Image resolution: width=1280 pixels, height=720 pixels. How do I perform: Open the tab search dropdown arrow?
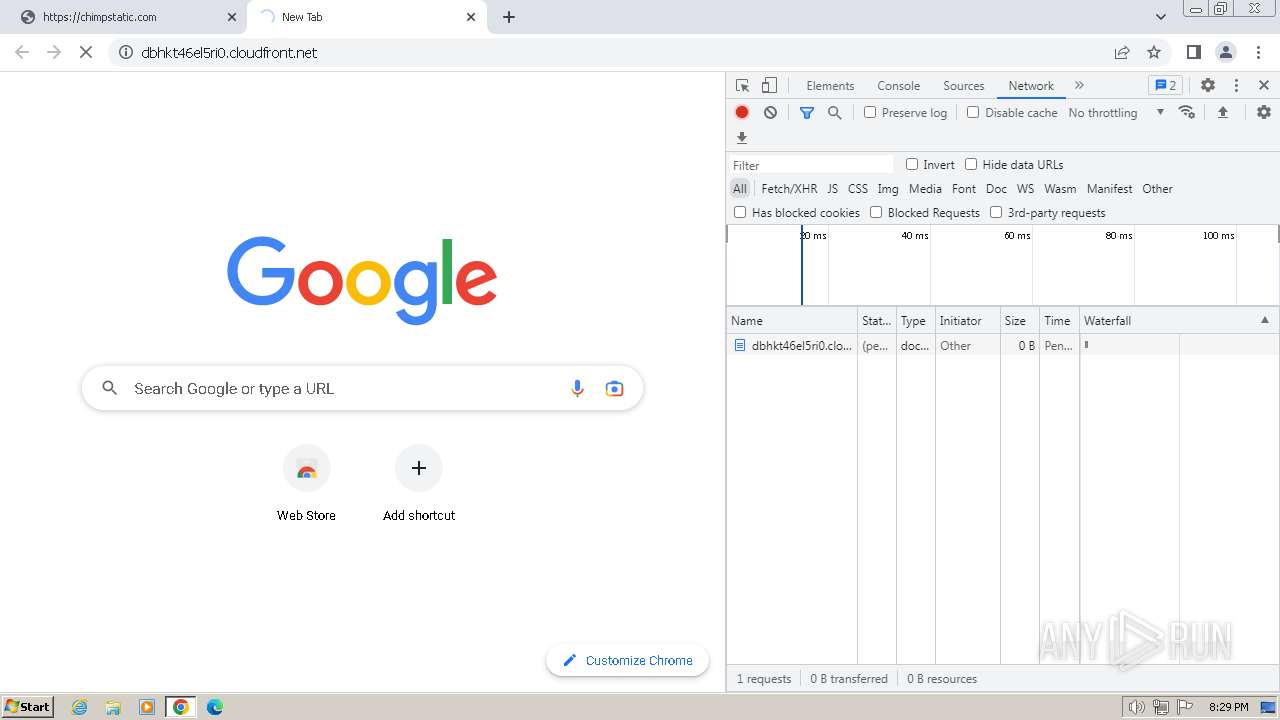click(x=1161, y=17)
